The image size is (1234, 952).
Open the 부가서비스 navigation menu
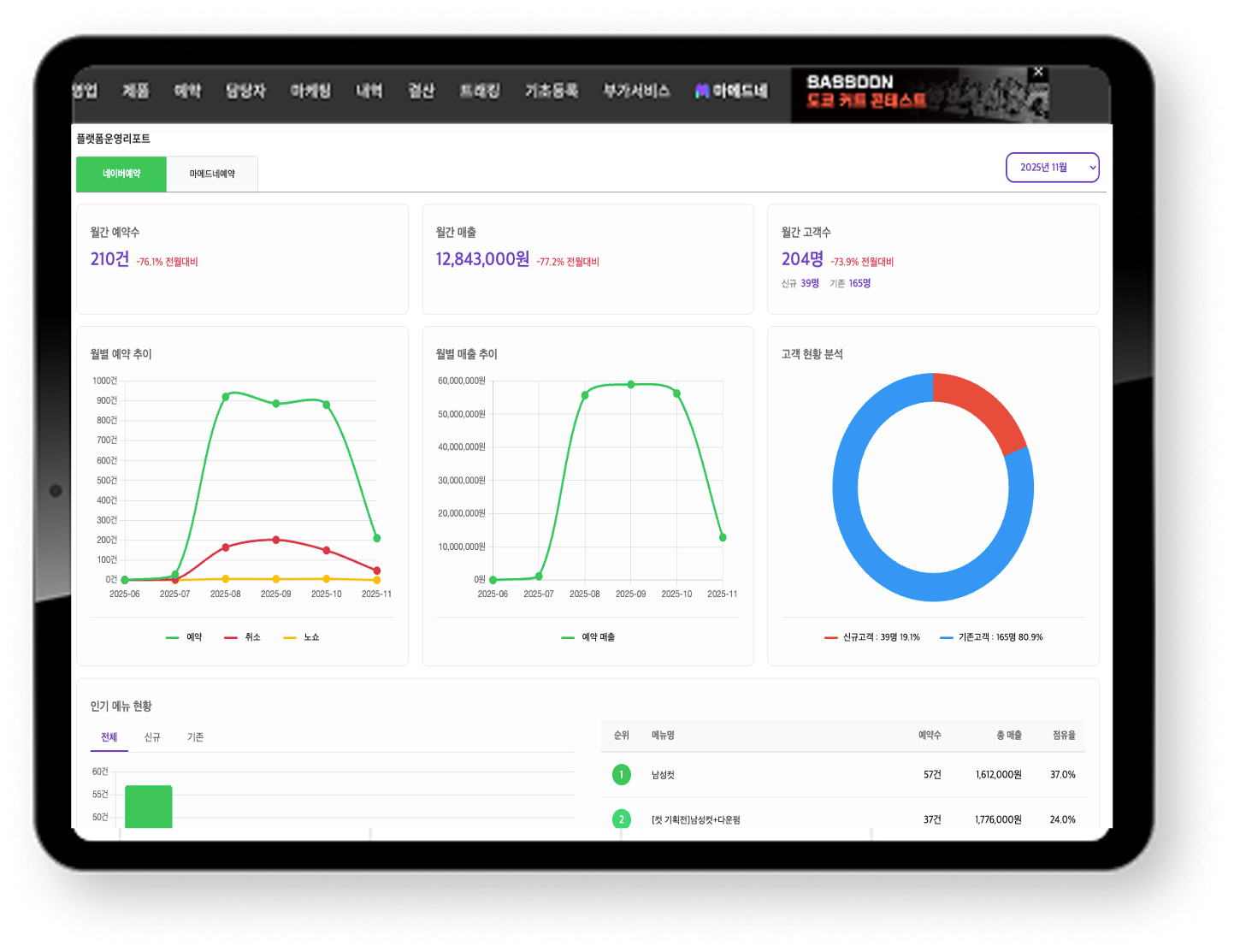tap(636, 91)
